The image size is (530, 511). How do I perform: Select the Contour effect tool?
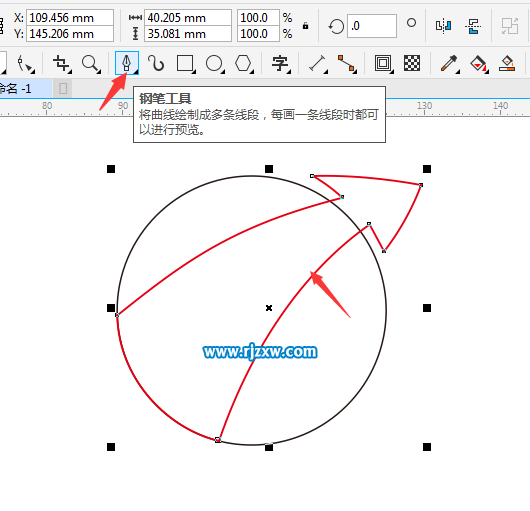[x=383, y=64]
